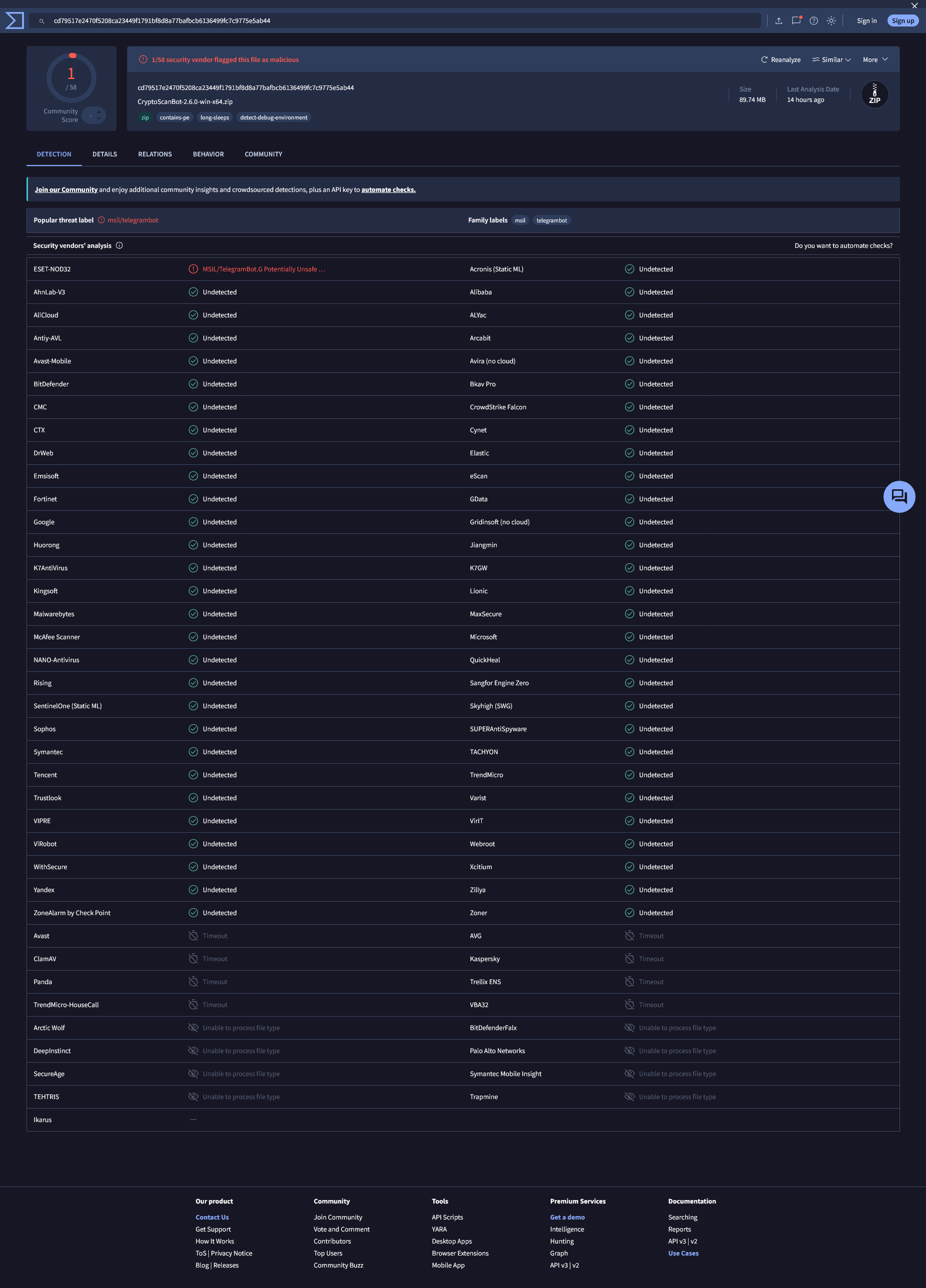Click the zip tag
Image resolution: width=926 pixels, height=1288 pixels.
(x=145, y=117)
